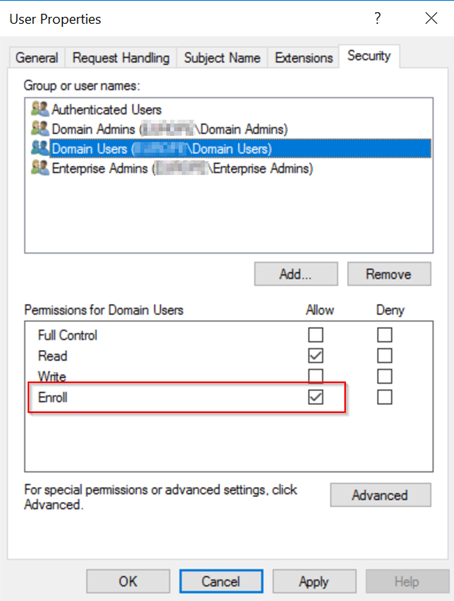
Task: Click the Add... button
Action: (x=296, y=274)
